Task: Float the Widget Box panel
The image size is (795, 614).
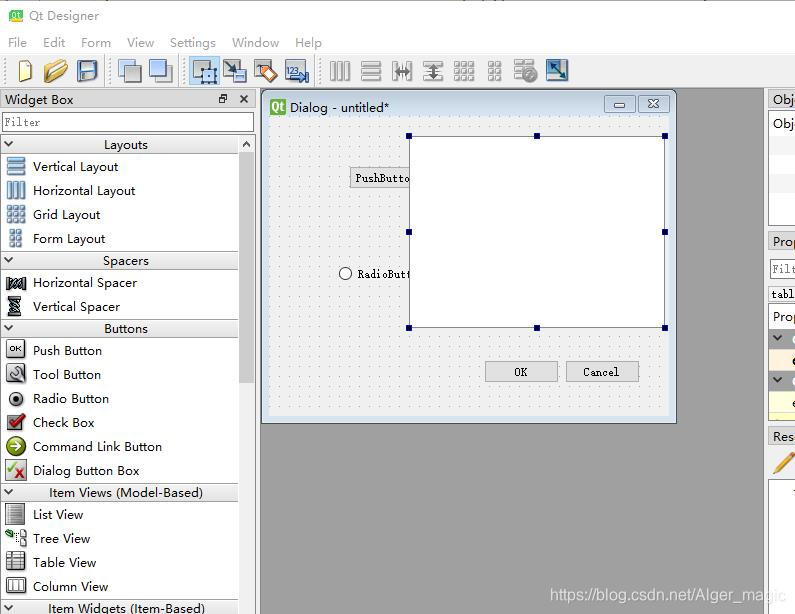Action: 223,99
